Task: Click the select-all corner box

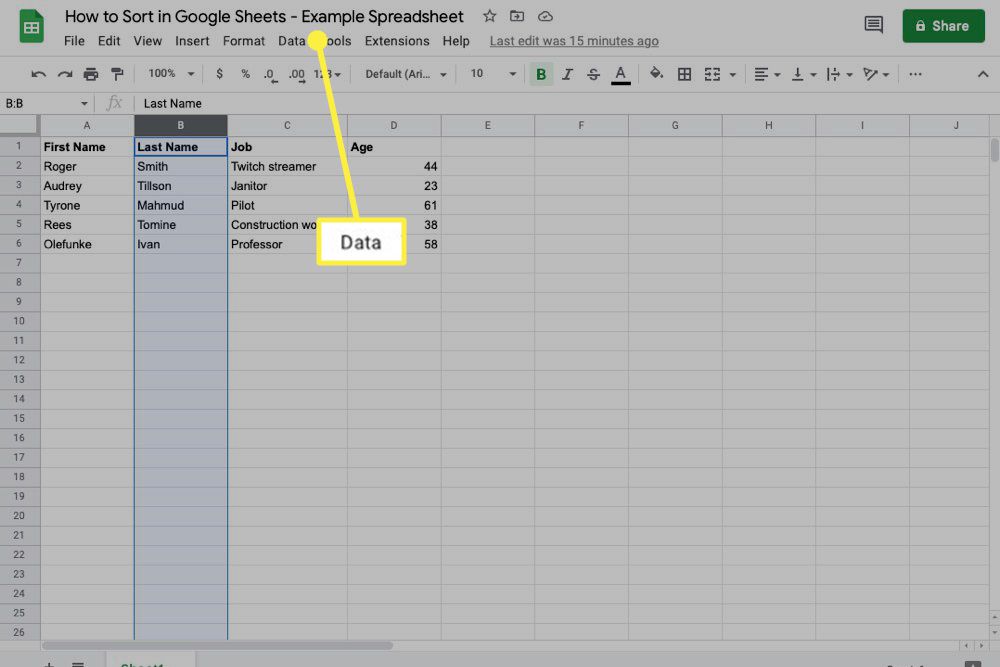Action: (19, 126)
